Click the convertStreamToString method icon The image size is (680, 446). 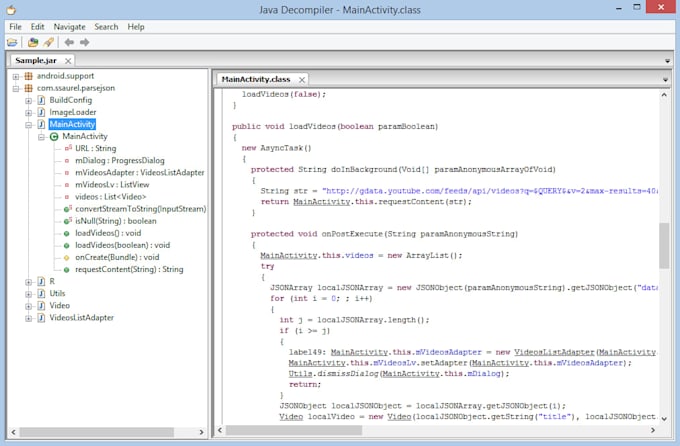pos(68,209)
